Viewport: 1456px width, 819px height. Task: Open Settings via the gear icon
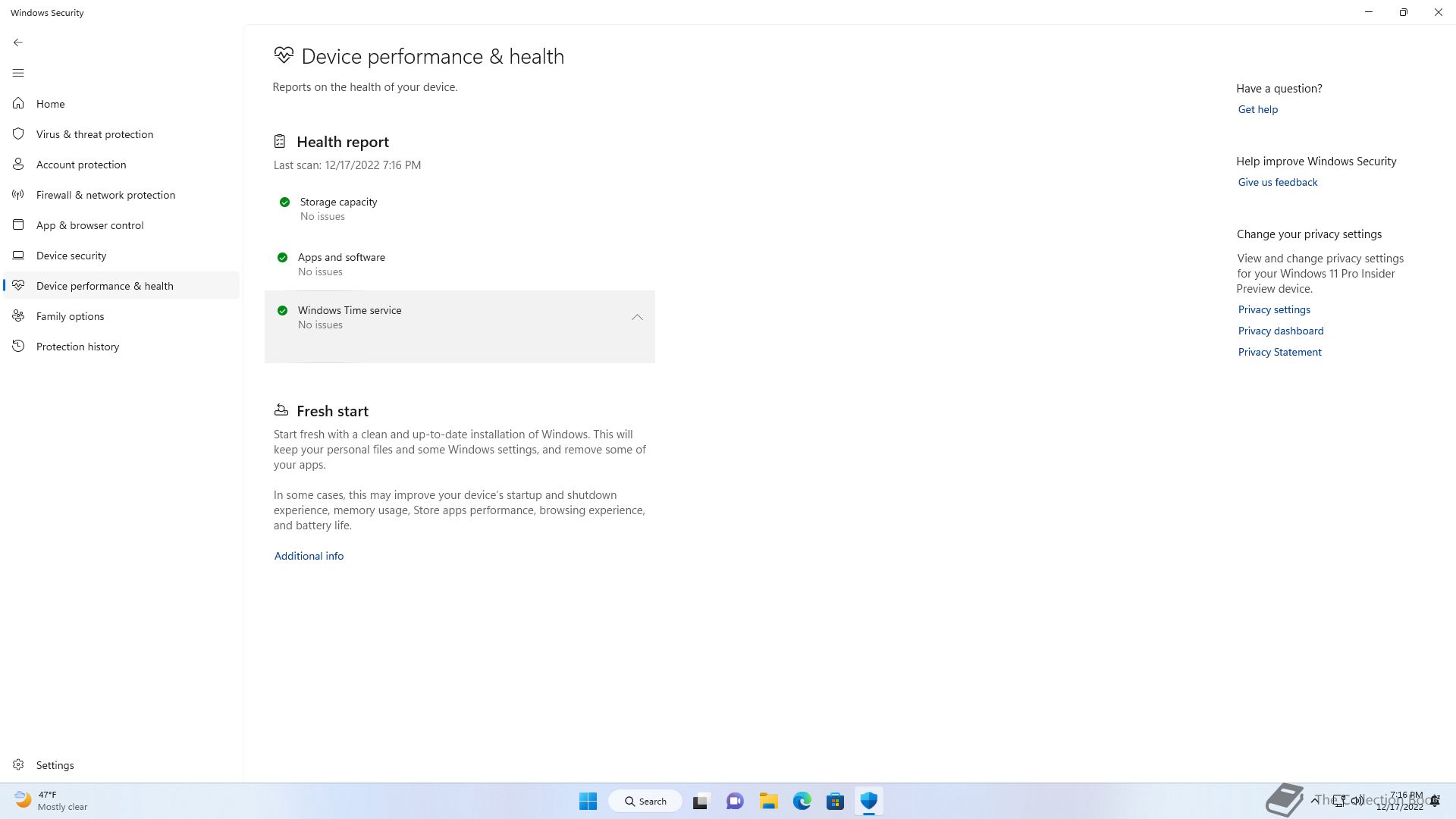(x=18, y=765)
